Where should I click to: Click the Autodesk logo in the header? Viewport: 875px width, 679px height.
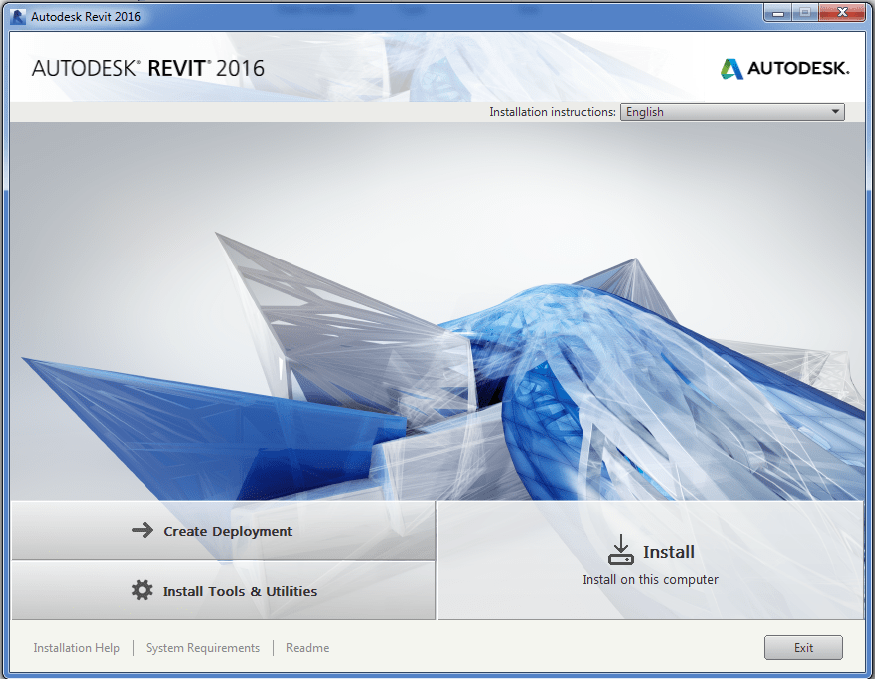click(x=785, y=69)
